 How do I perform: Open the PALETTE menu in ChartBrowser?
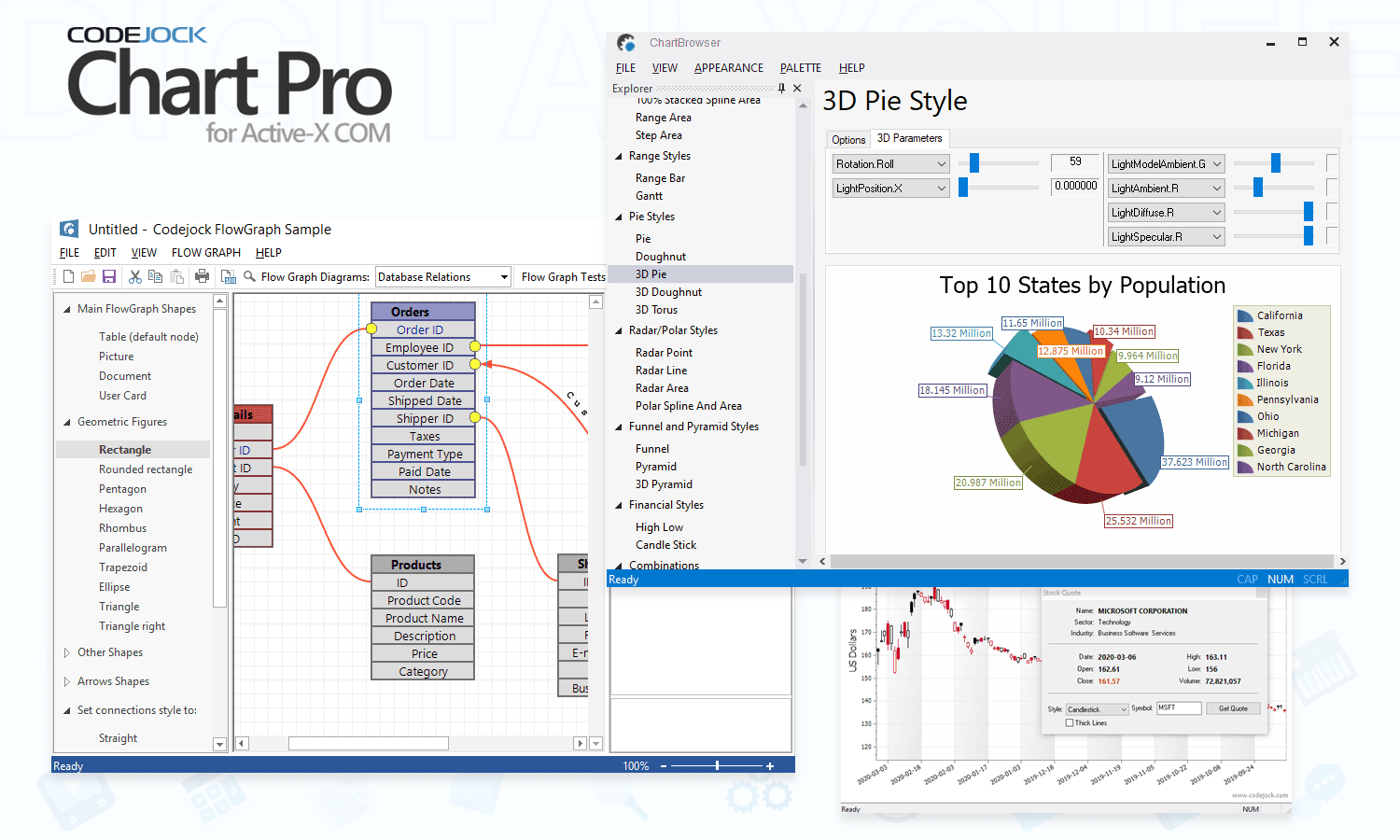pyautogui.click(x=801, y=68)
